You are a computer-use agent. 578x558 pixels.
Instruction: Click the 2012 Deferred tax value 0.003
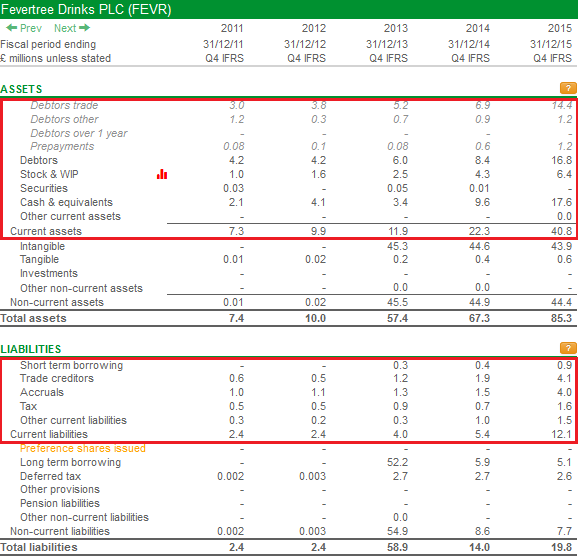[312, 476]
